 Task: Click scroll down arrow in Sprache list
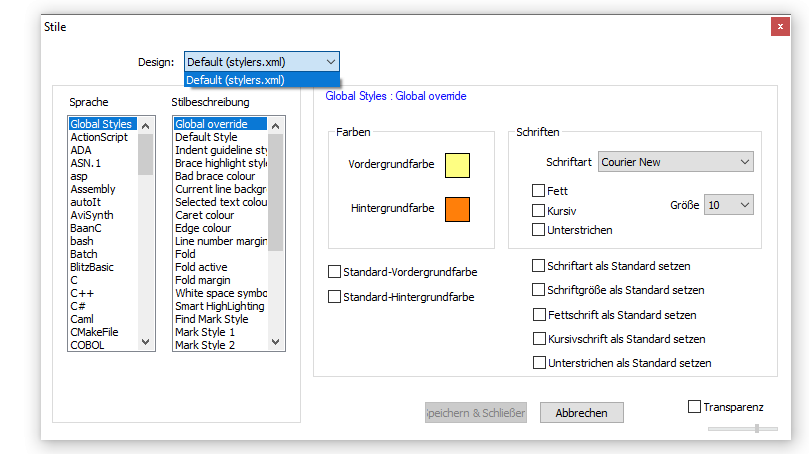point(145,342)
